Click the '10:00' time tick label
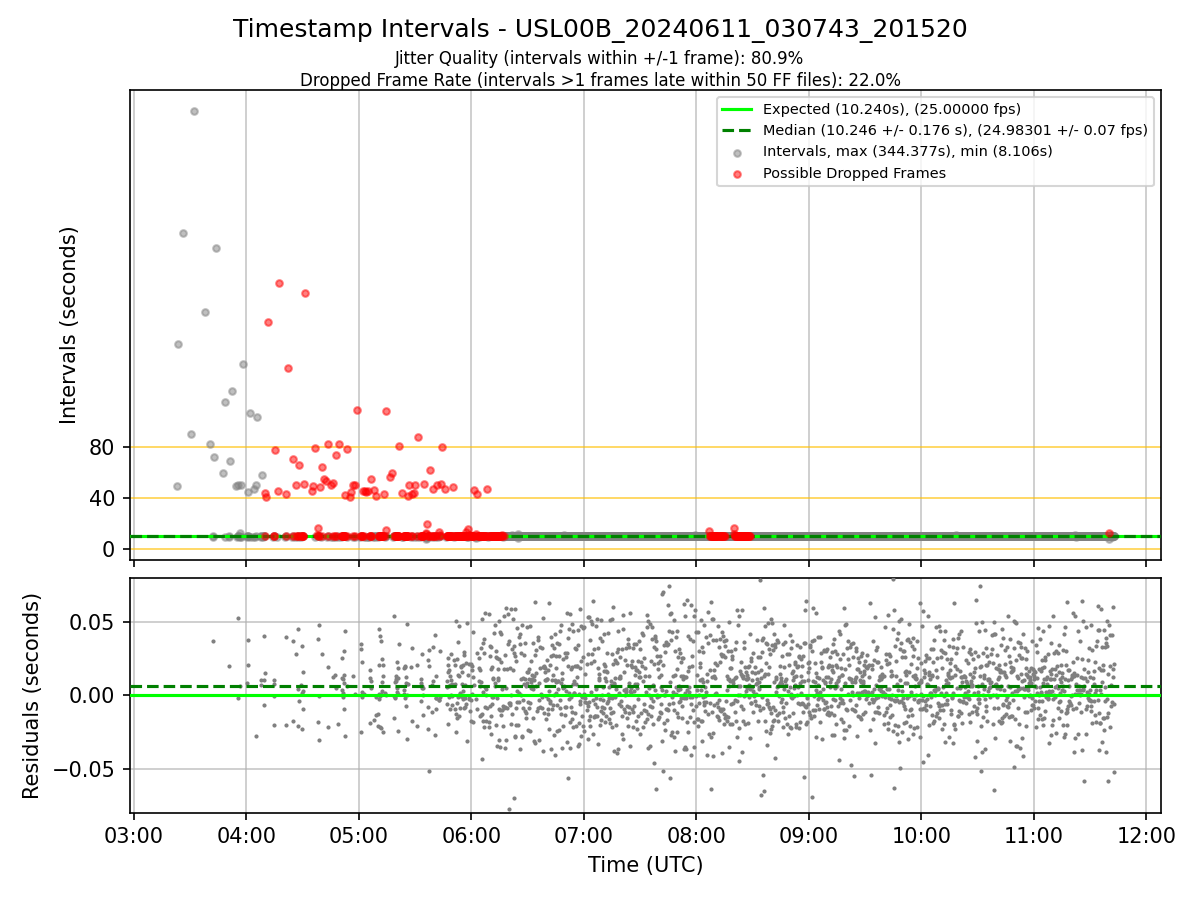The image size is (1200, 900). pos(921,834)
